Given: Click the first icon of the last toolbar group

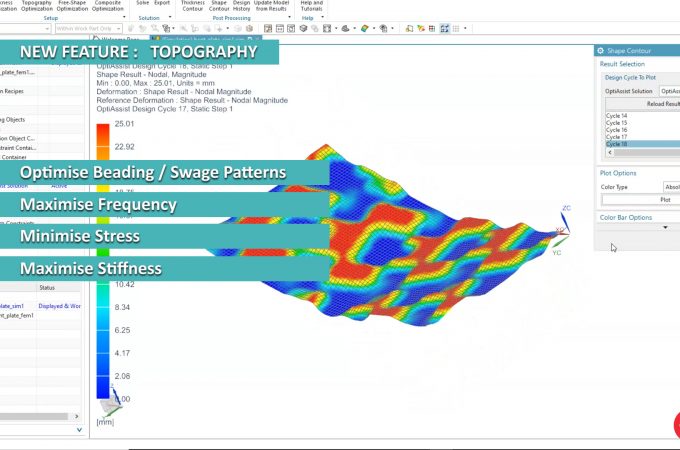Looking at the screenshot, I should (x=409, y=29).
